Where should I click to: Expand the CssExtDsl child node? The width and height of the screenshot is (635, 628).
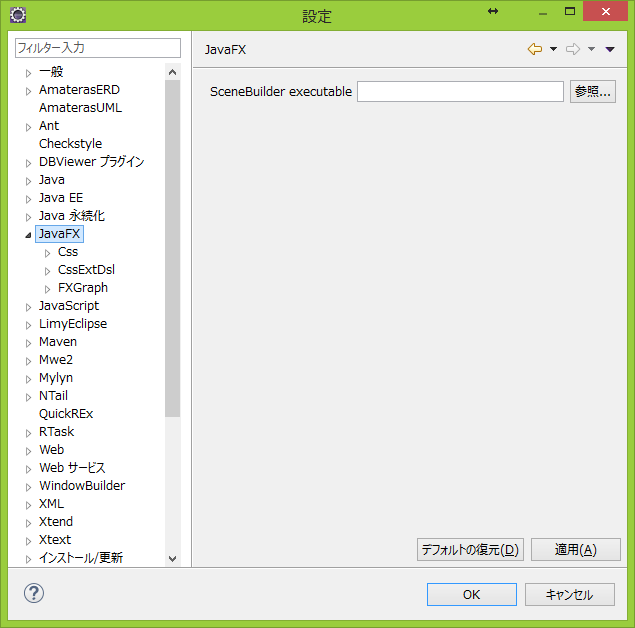pos(47,271)
